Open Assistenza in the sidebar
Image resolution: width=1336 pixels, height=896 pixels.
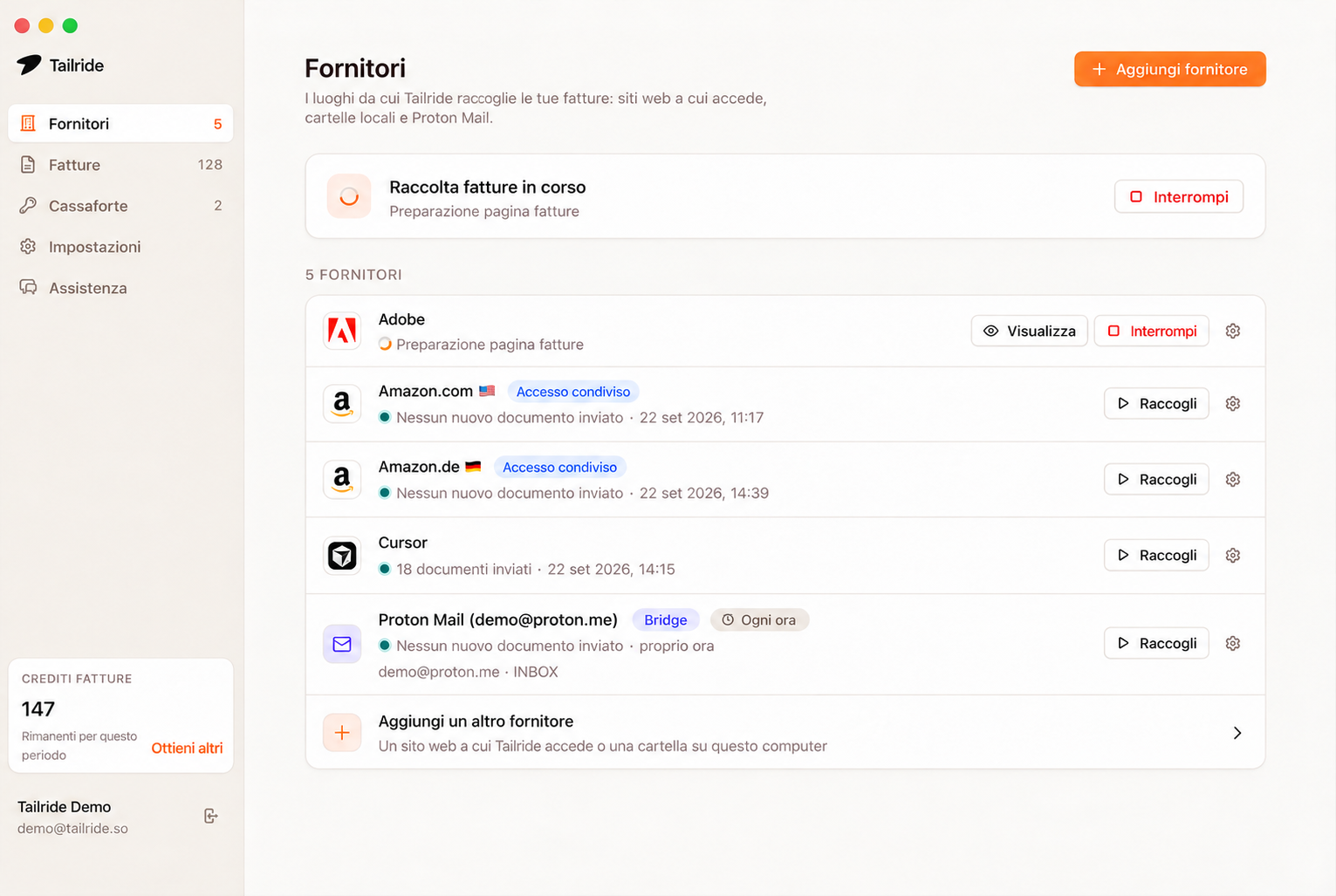pos(120,288)
